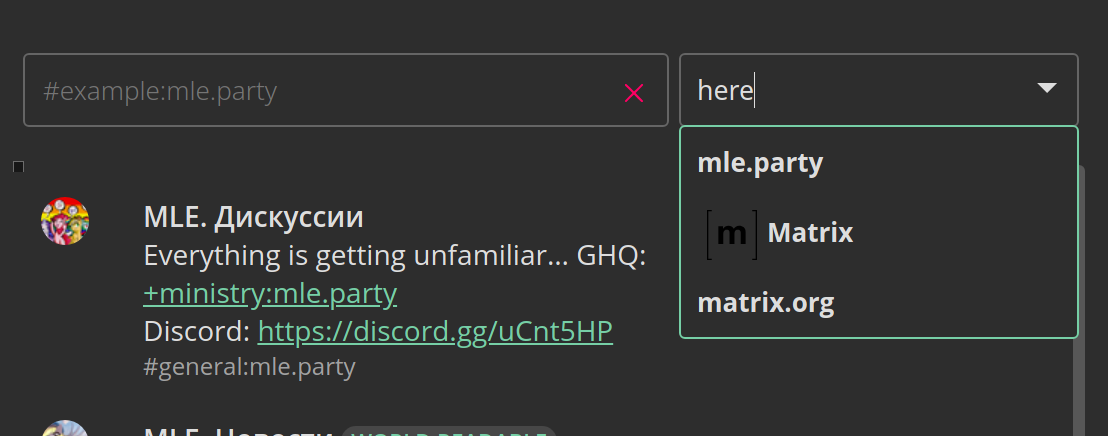This screenshot has height=436, width=1108.
Task: Follow the +ministry:mle.party community link
Action: click(270, 293)
